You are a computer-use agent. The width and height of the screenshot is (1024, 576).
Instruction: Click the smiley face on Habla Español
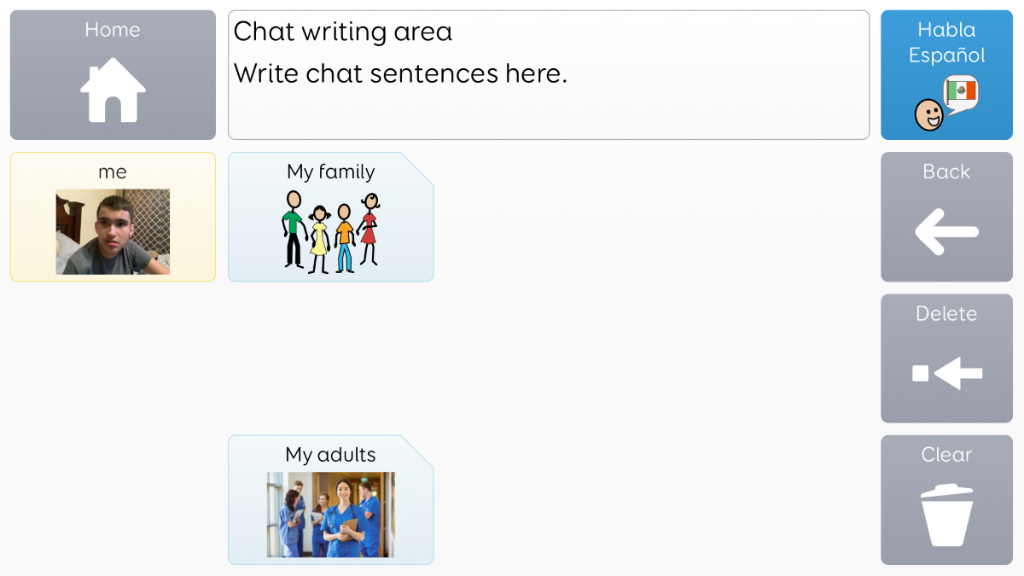929,115
